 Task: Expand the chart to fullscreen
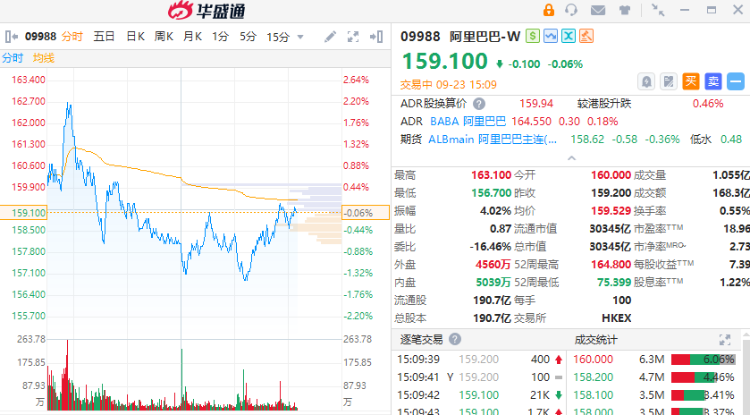pos(353,37)
